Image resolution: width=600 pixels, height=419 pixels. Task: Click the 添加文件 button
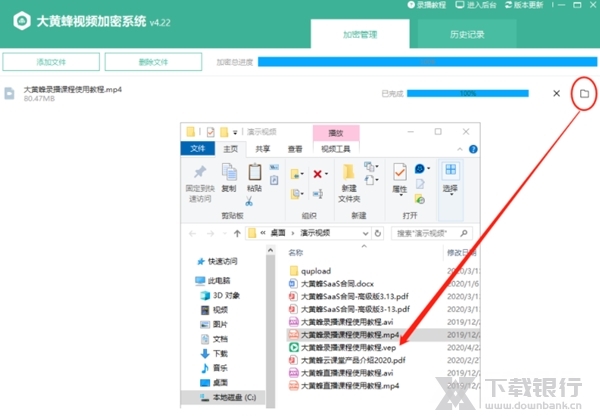pyautogui.click(x=51, y=62)
